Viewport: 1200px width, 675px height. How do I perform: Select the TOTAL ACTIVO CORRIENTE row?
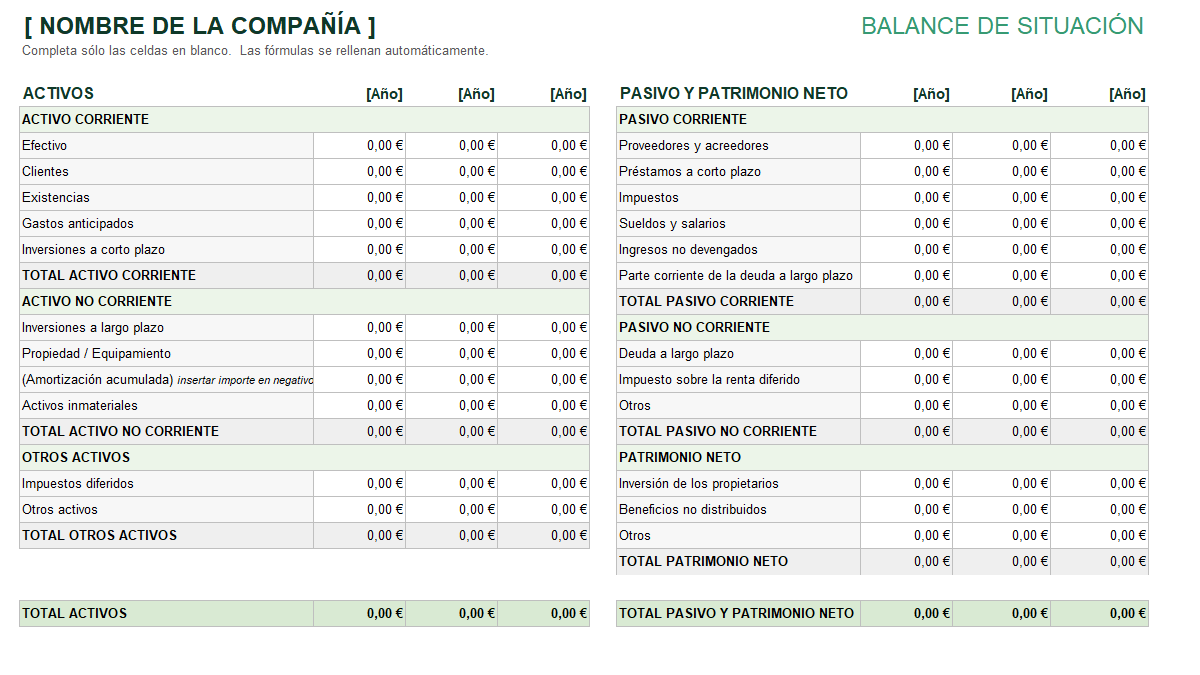[160, 275]
